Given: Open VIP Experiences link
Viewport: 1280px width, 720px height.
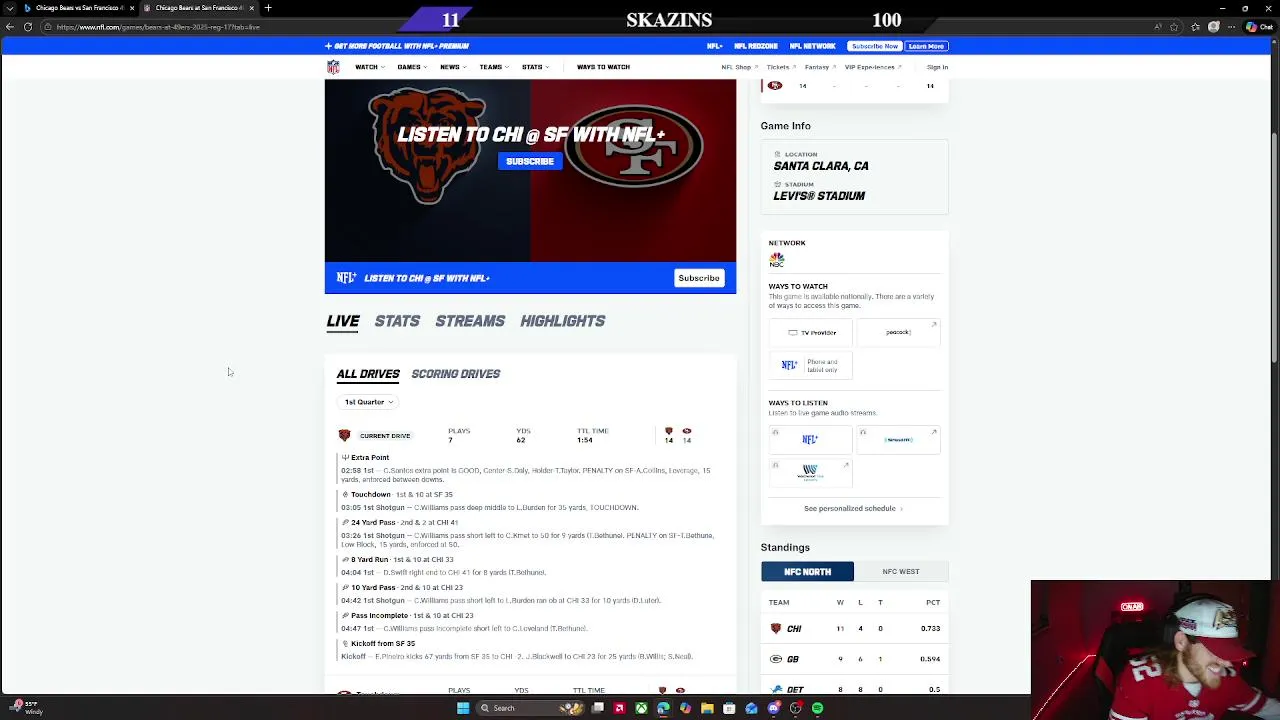Looking at the screenshot, I should (x=872, y=67).
